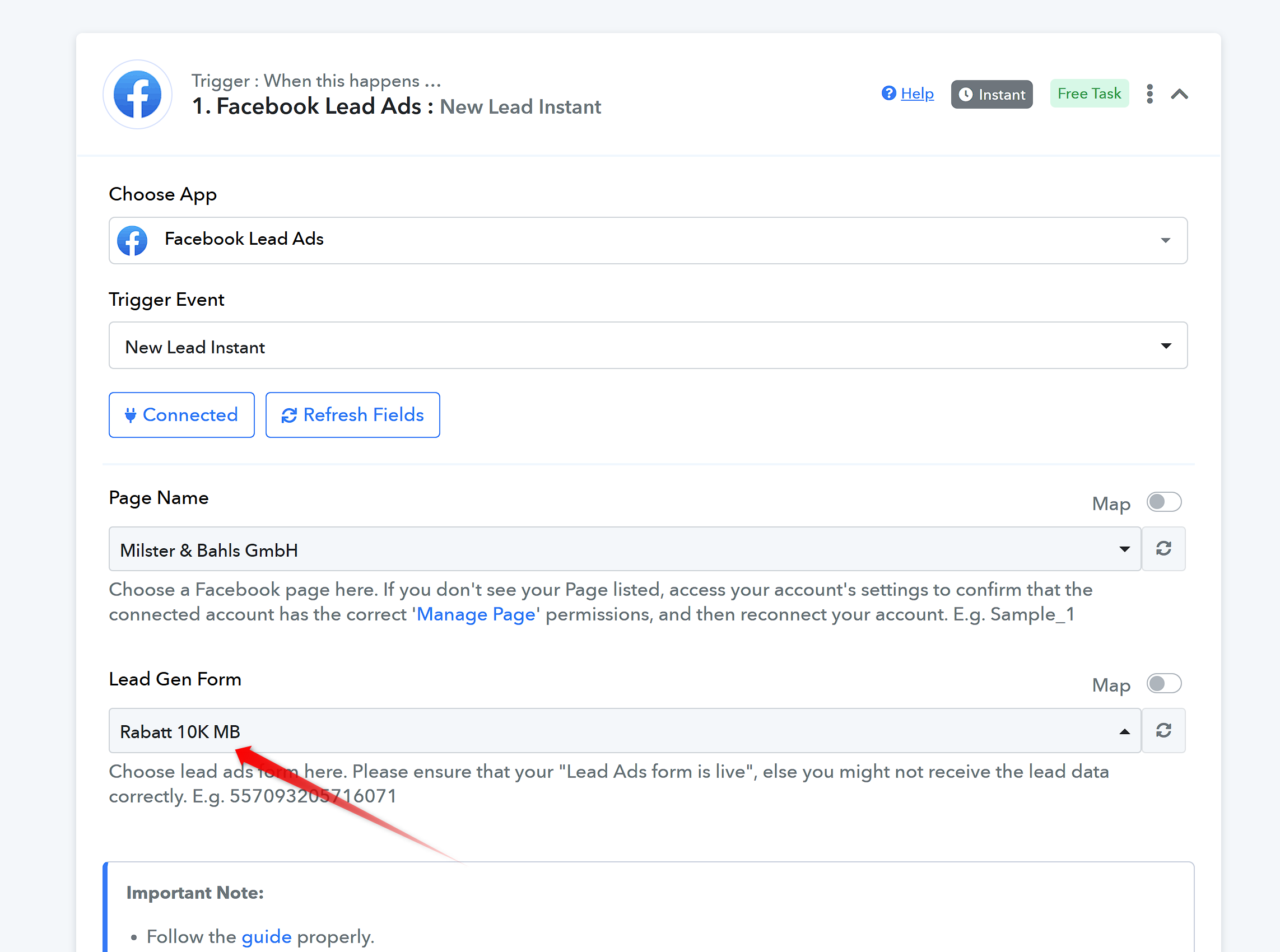Open the Choose App dropdown showing Facebook Lead Ads

[648, 240]
